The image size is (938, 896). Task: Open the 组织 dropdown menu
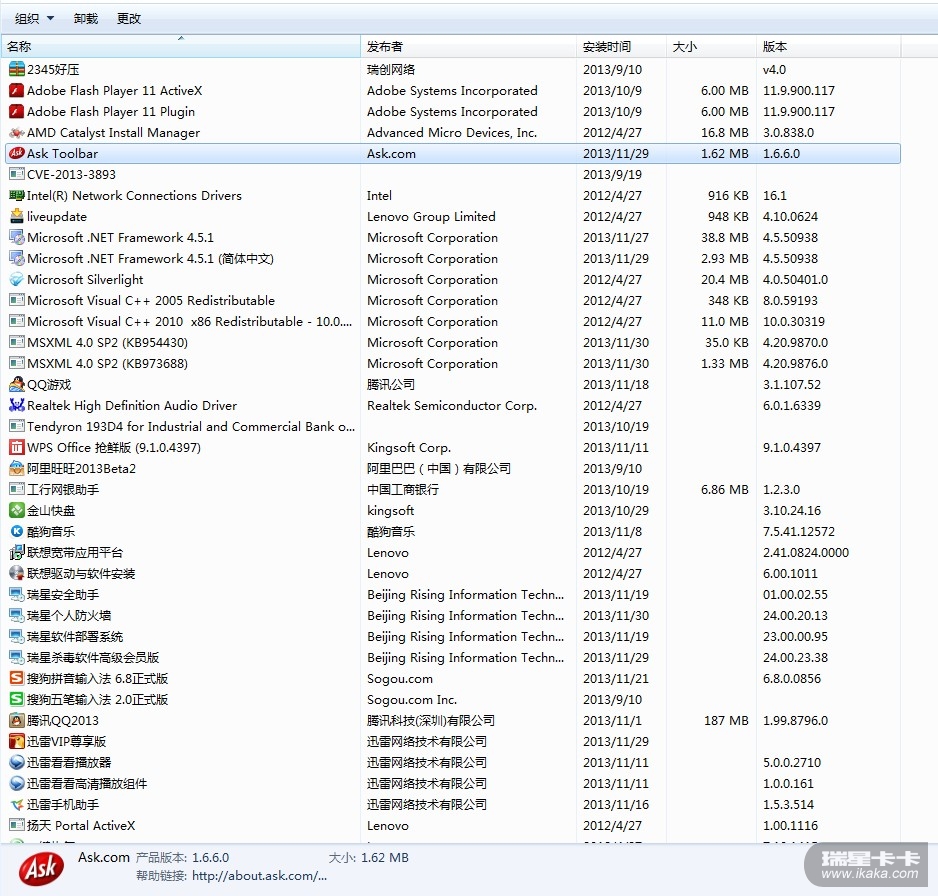(x=34, y=19)
